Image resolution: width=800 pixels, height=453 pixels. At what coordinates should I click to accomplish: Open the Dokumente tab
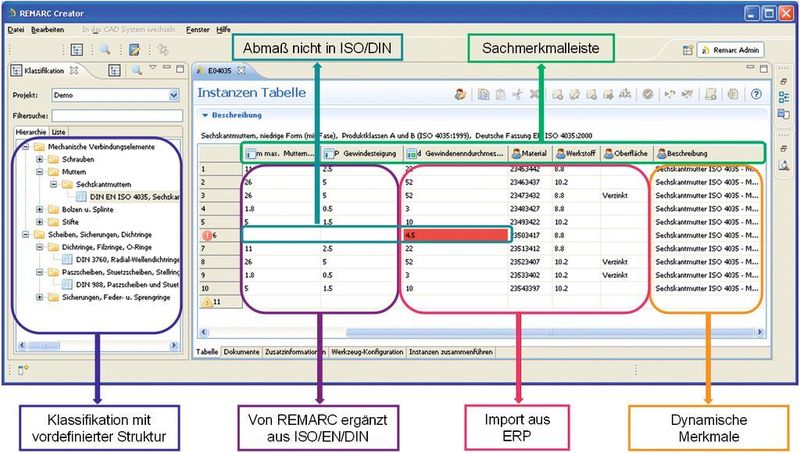[242, 352]
